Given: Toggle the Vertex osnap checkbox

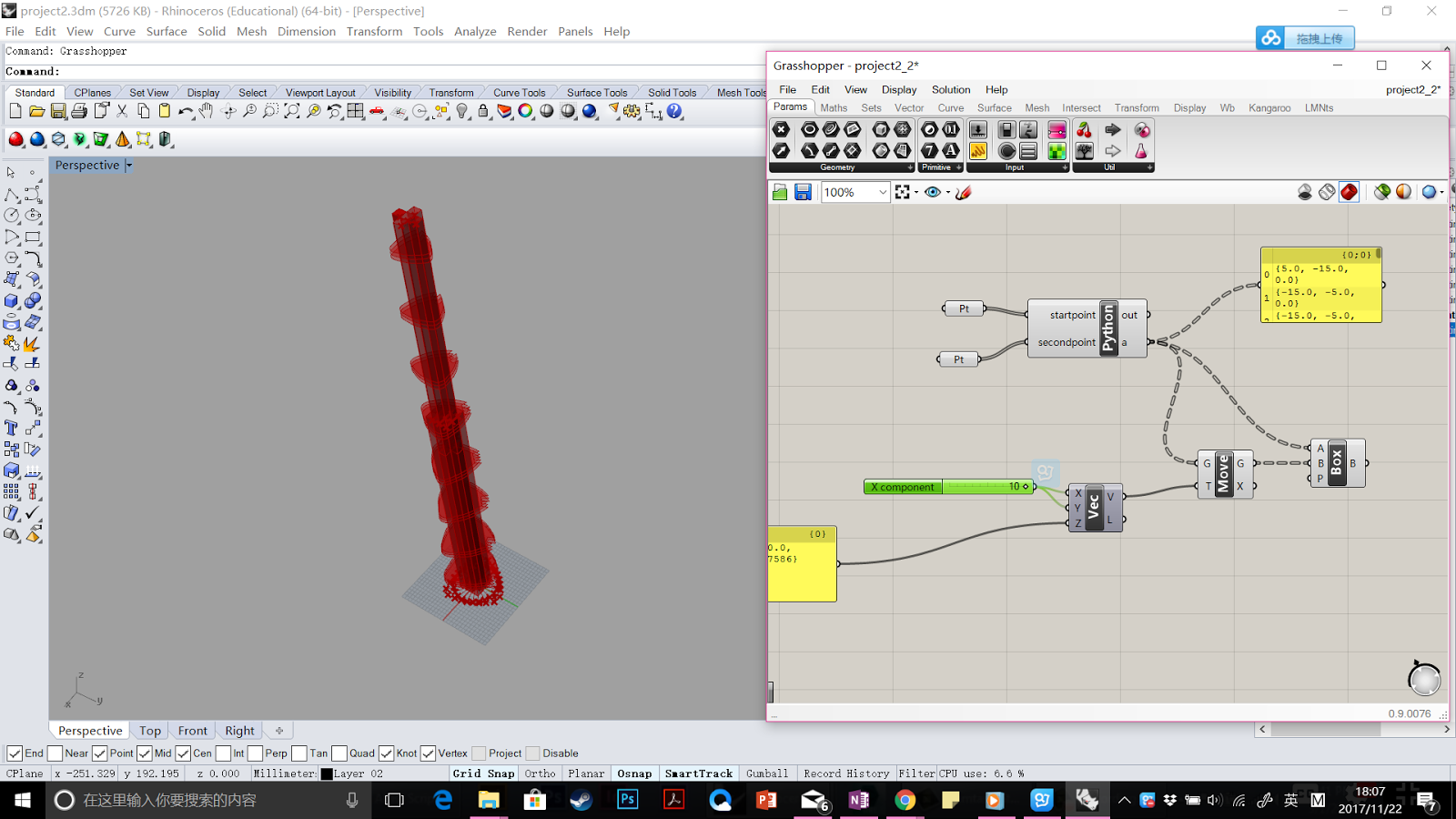Looking at the screenshot, I should [429, 753].
